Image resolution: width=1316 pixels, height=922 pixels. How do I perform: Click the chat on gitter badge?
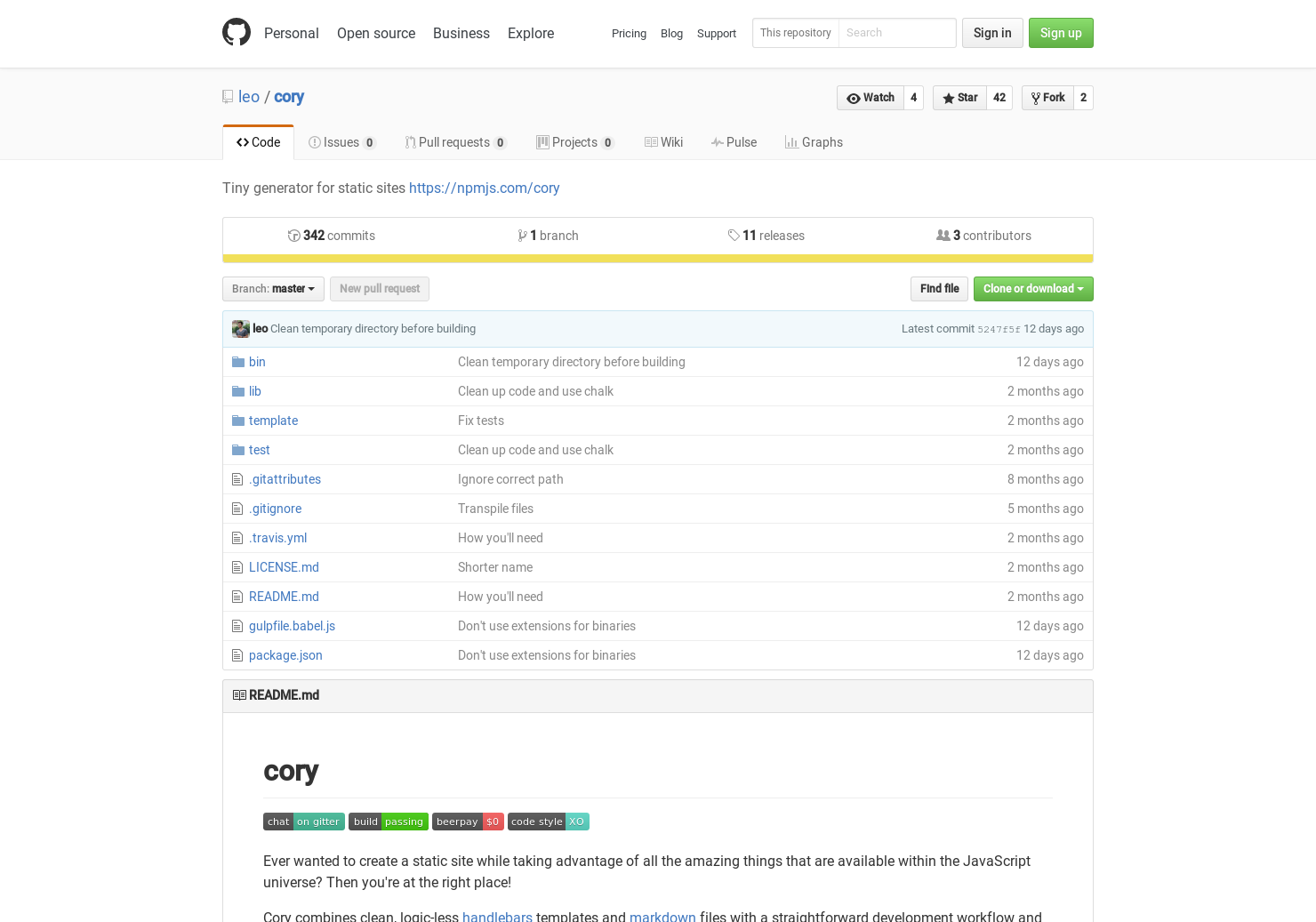click(304, 822)
